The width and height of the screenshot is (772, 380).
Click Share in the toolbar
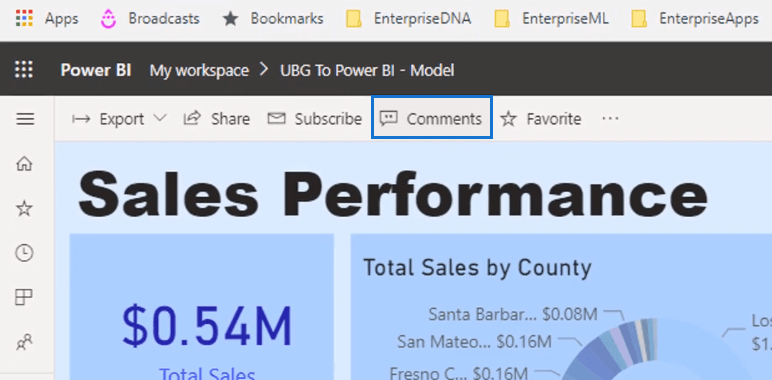tap(217, 119)
